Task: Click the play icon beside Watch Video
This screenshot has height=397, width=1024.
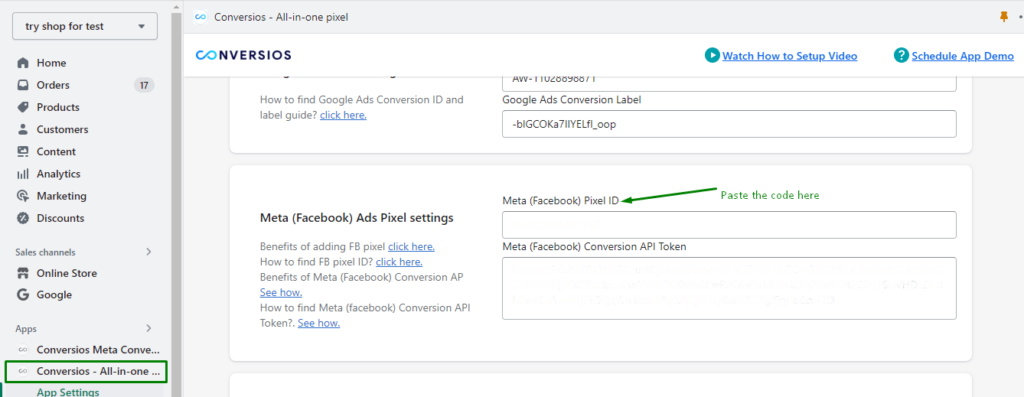Action: [x=712, y=56]
